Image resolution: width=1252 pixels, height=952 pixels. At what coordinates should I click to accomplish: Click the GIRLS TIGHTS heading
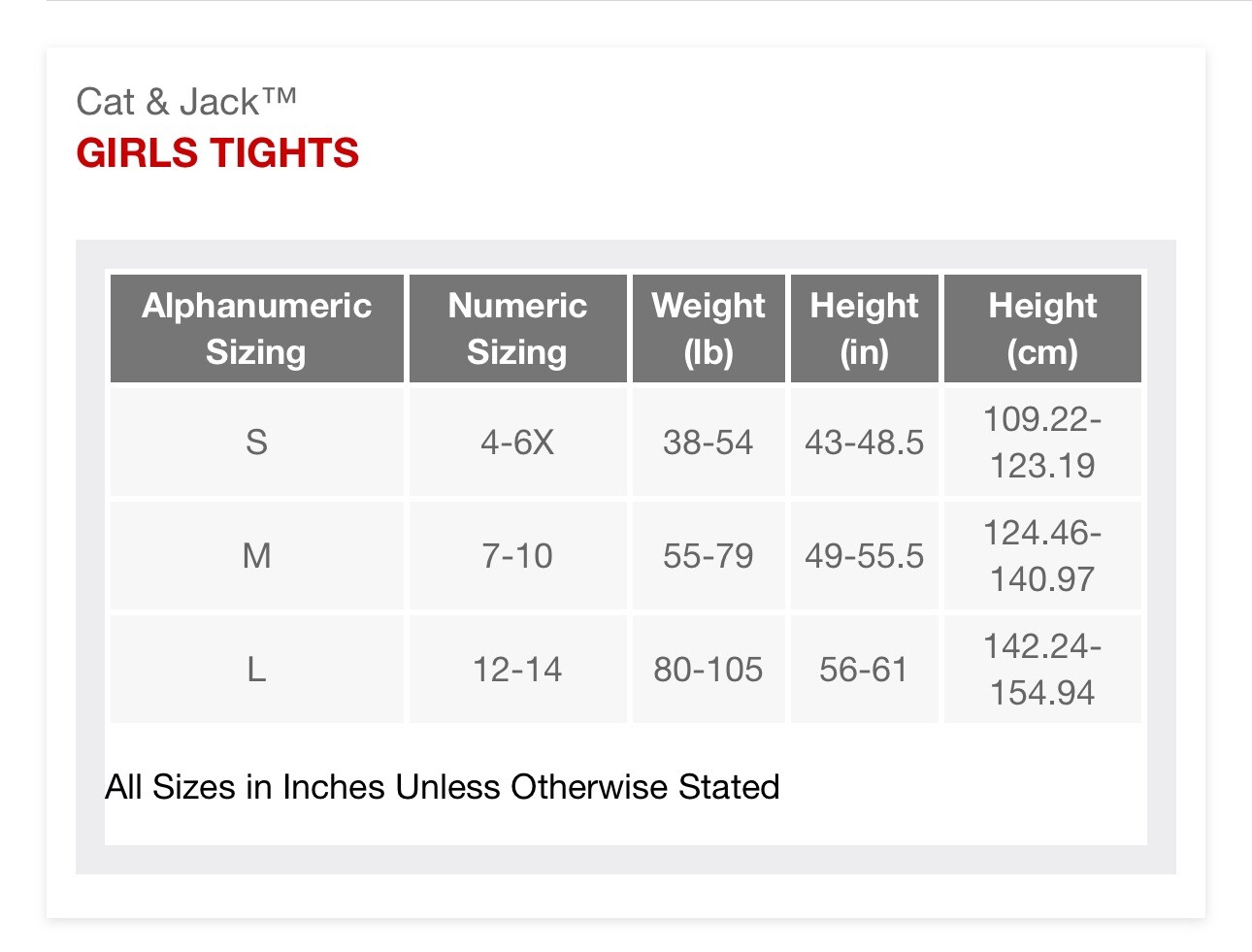coord(217,153)
